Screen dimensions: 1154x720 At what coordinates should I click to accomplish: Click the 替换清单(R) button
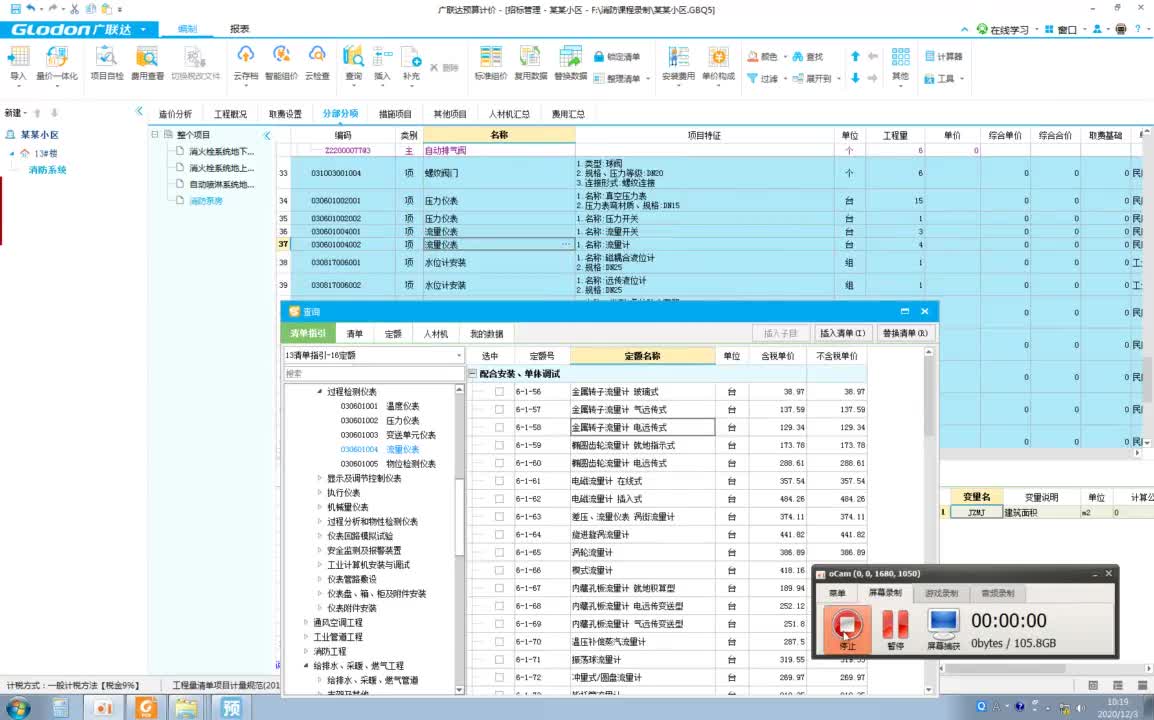[905, 333]
